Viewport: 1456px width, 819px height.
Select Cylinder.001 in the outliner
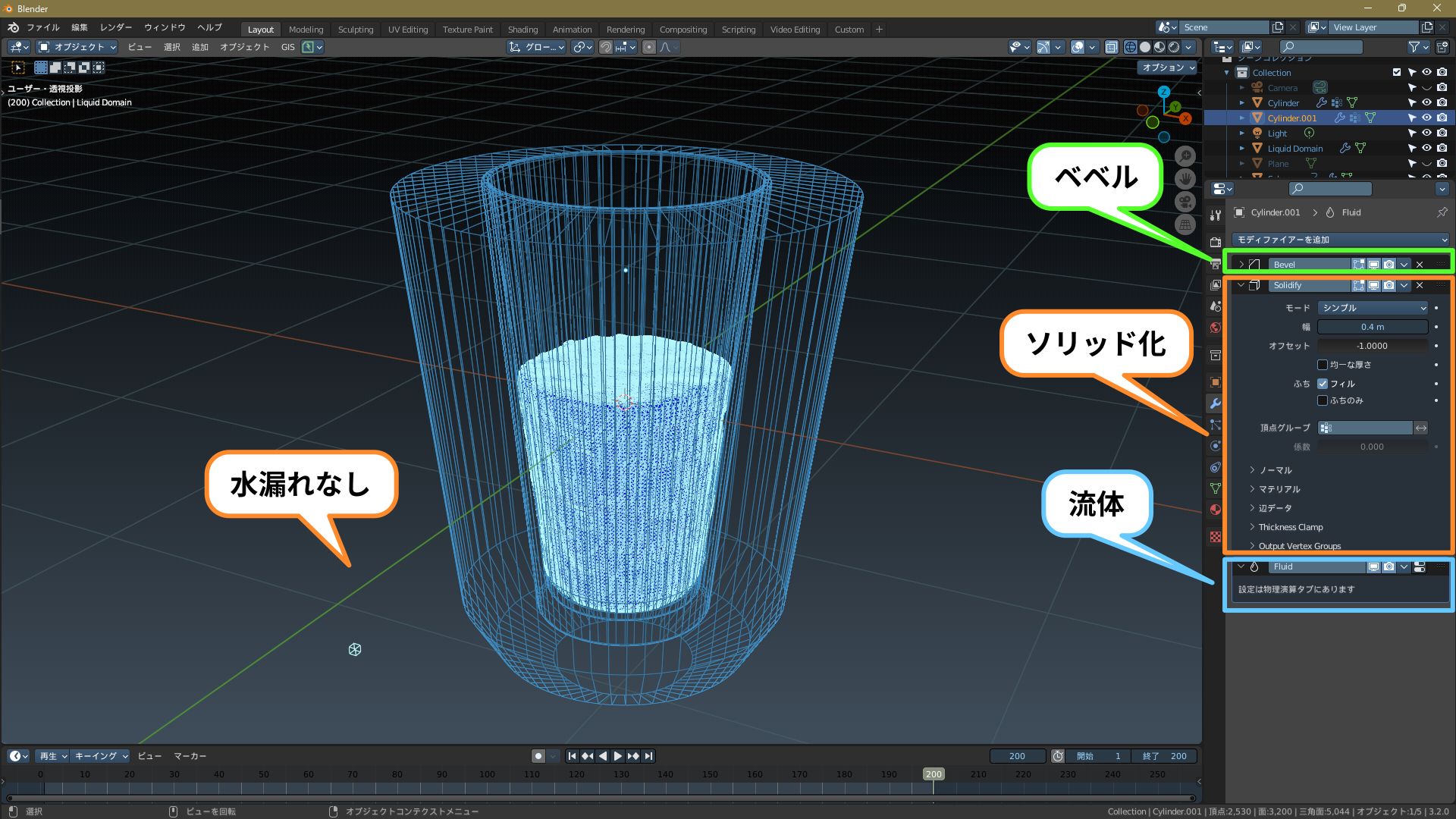coord(1291,118)
